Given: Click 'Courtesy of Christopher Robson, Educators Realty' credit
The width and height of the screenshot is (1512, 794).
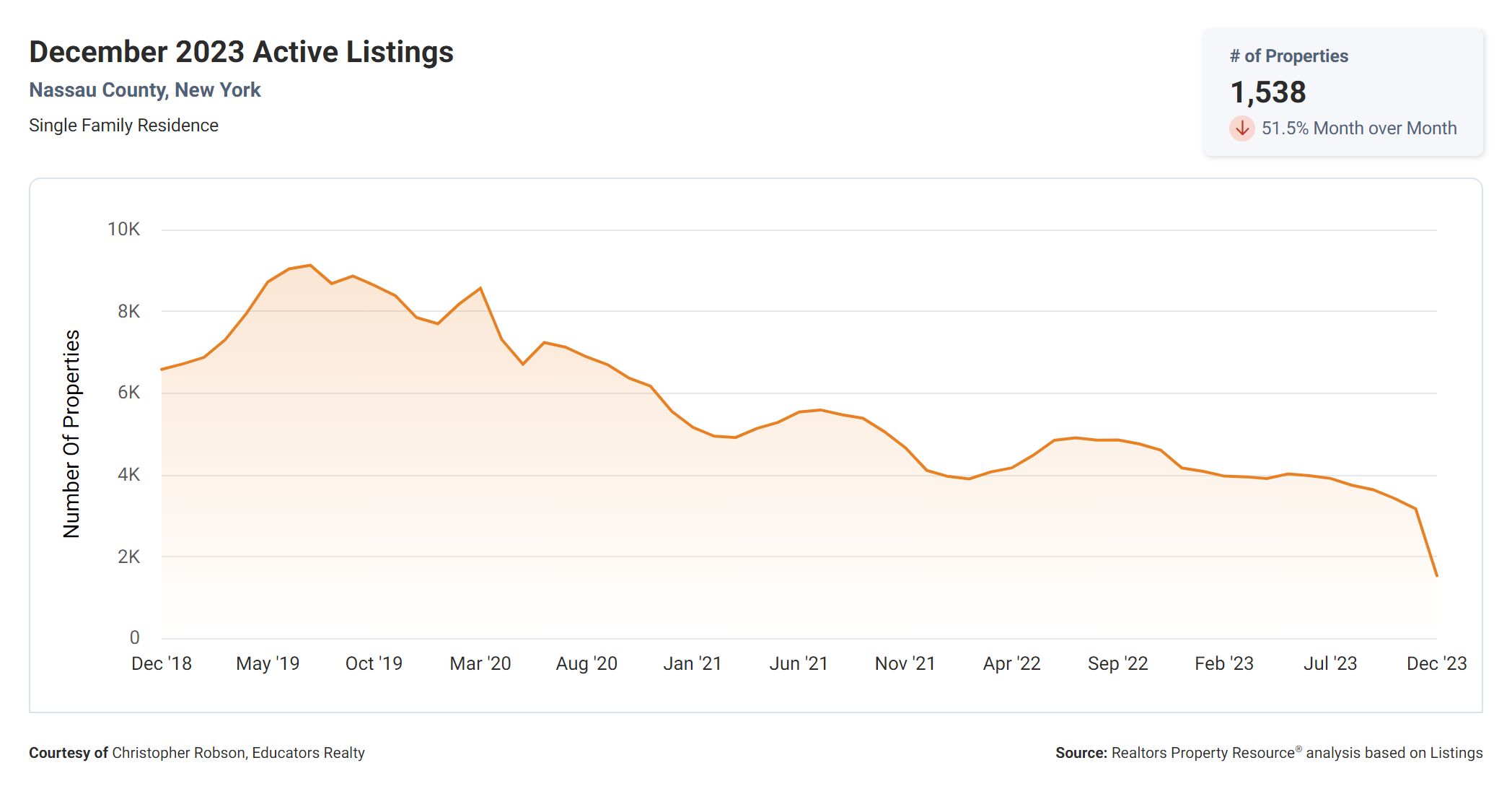Looking at the screenshot, I should click(197, 753).
